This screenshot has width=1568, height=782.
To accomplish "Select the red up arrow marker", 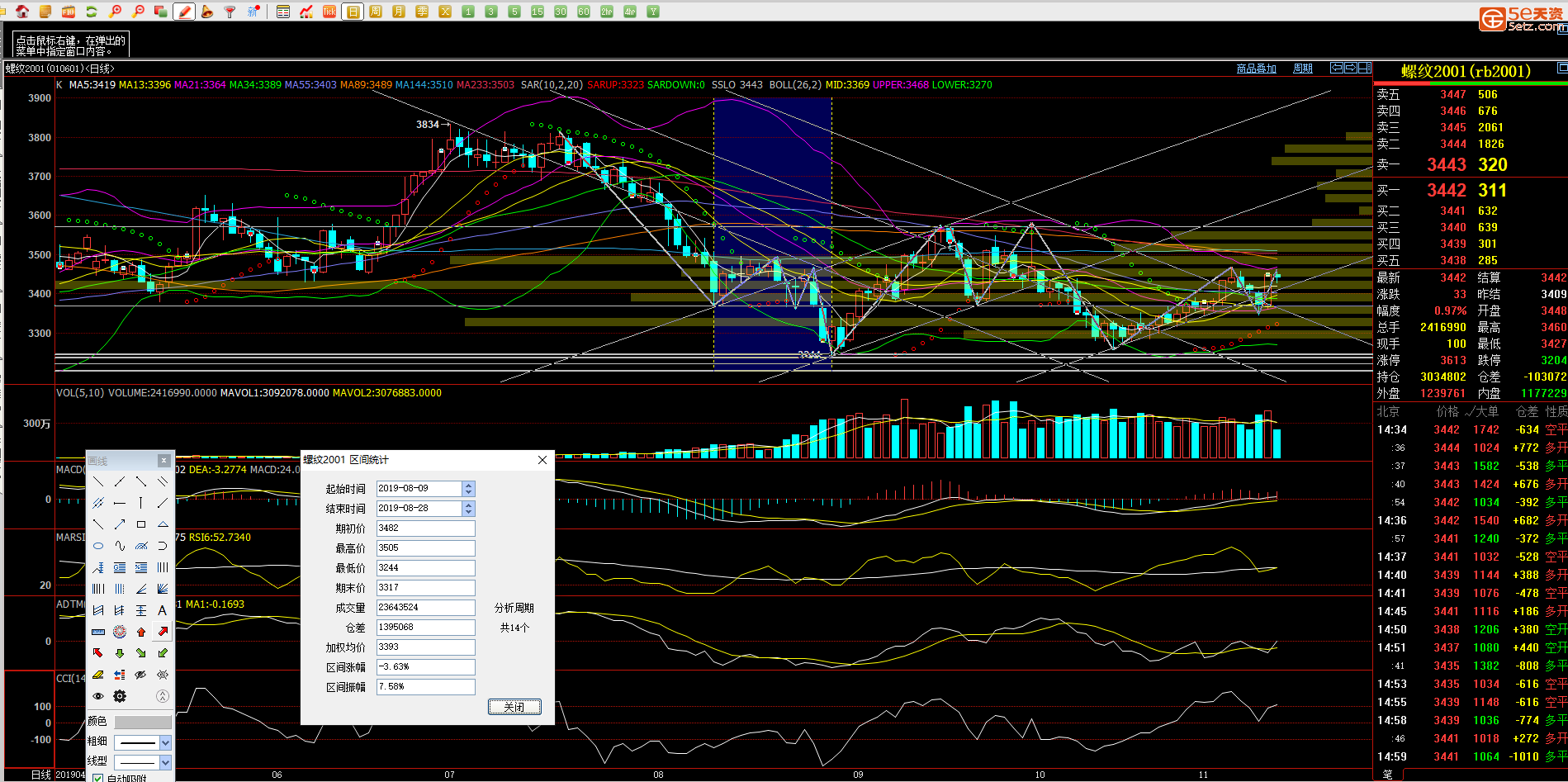I will pos(141,632).
